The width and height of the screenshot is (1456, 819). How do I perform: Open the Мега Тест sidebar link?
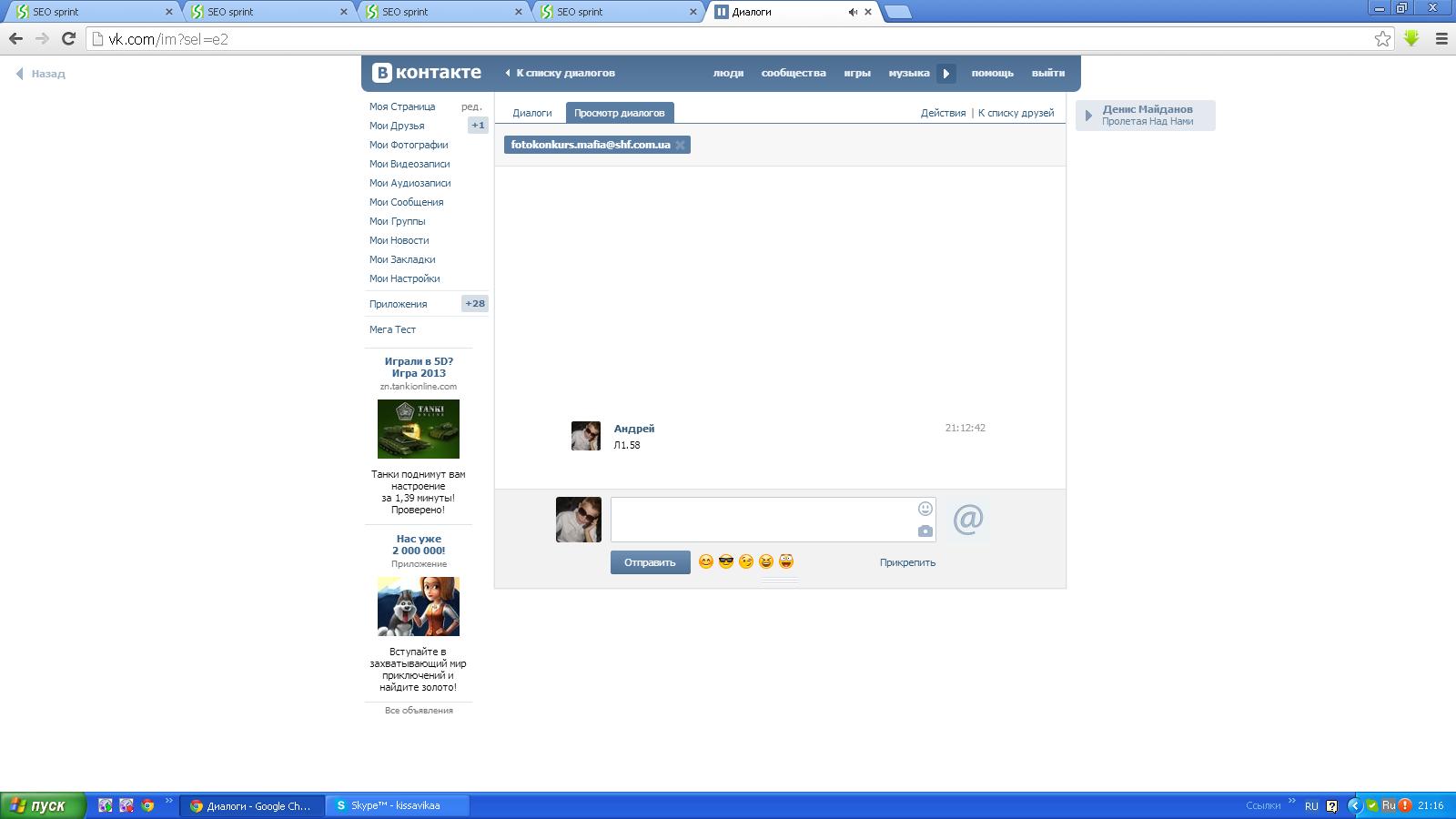(392, 329)
